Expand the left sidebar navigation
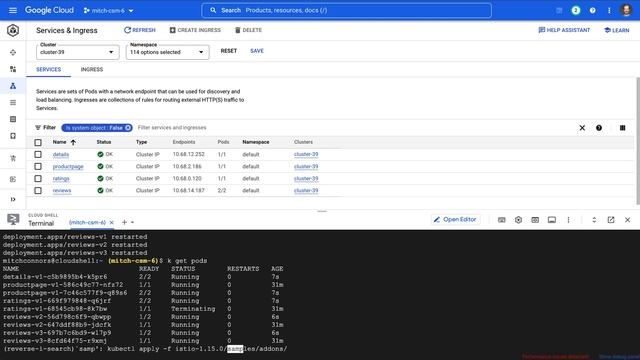640x360 pixels. coord(13,199)
